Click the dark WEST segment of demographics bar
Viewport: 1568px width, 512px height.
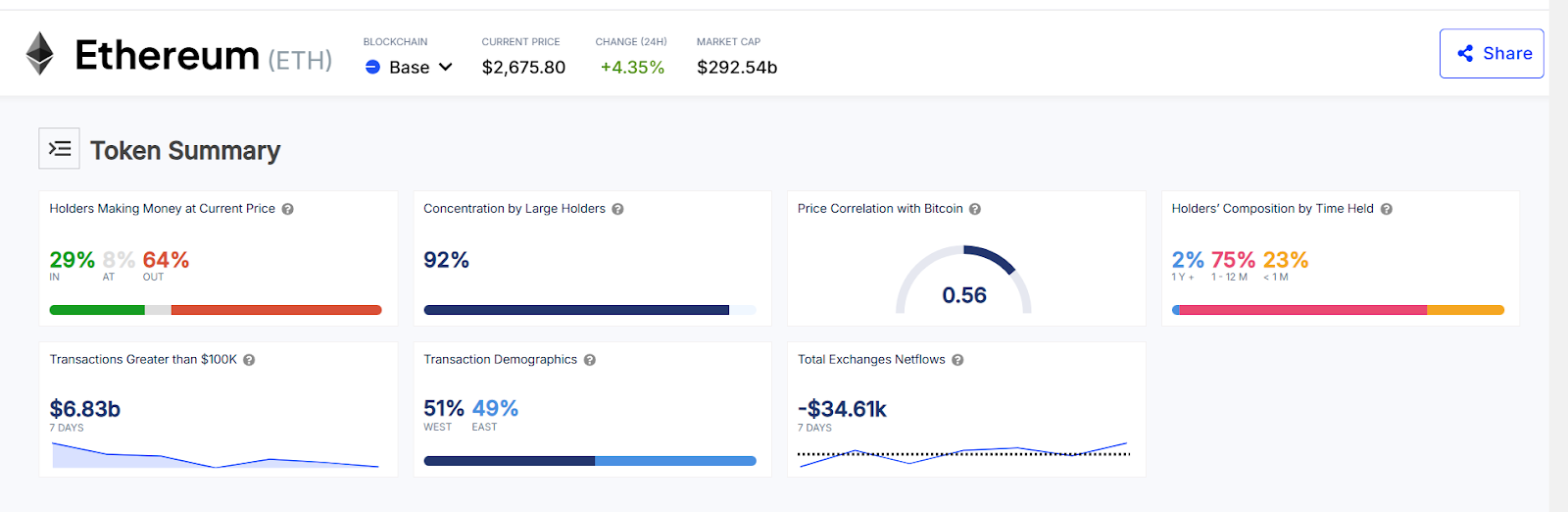[509, 461]
